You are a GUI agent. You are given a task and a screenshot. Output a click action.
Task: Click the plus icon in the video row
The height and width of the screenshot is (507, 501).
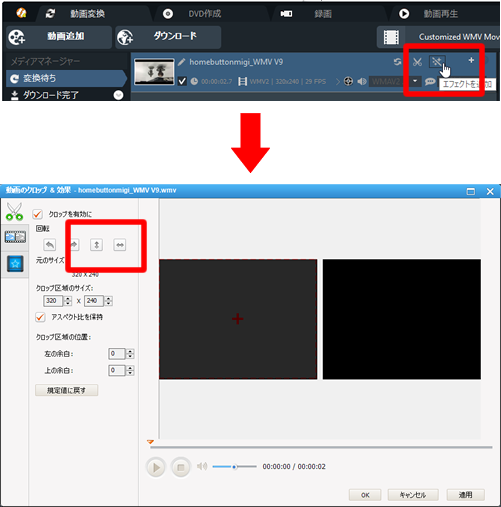pos(471,60)
